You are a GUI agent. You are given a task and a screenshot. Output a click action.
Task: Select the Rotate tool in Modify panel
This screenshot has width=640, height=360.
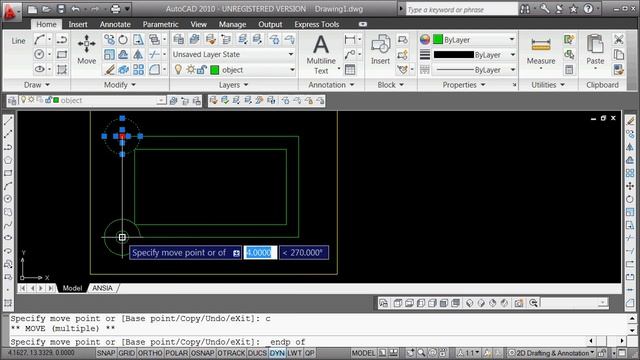click(123, 39)
